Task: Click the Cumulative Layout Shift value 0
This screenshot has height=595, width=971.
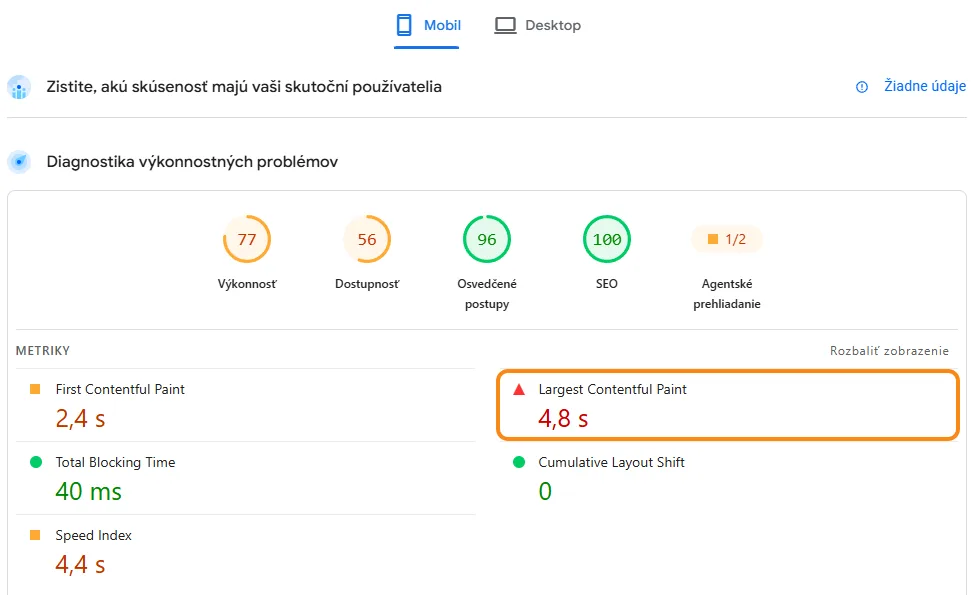Action: 545,492
